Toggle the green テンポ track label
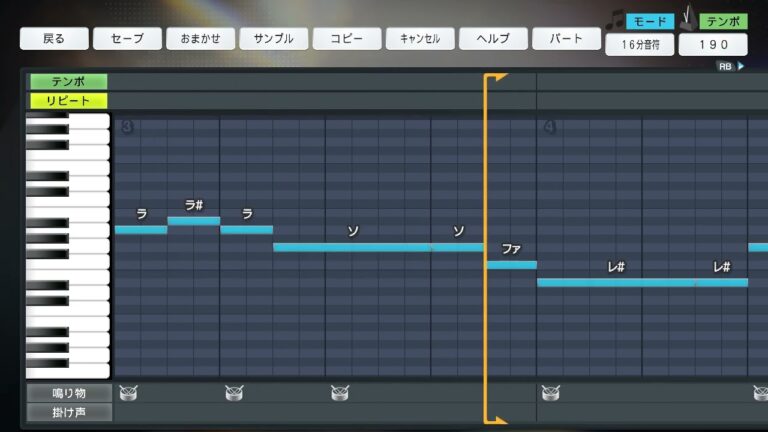768x432 pixels. tap(68, 81)
